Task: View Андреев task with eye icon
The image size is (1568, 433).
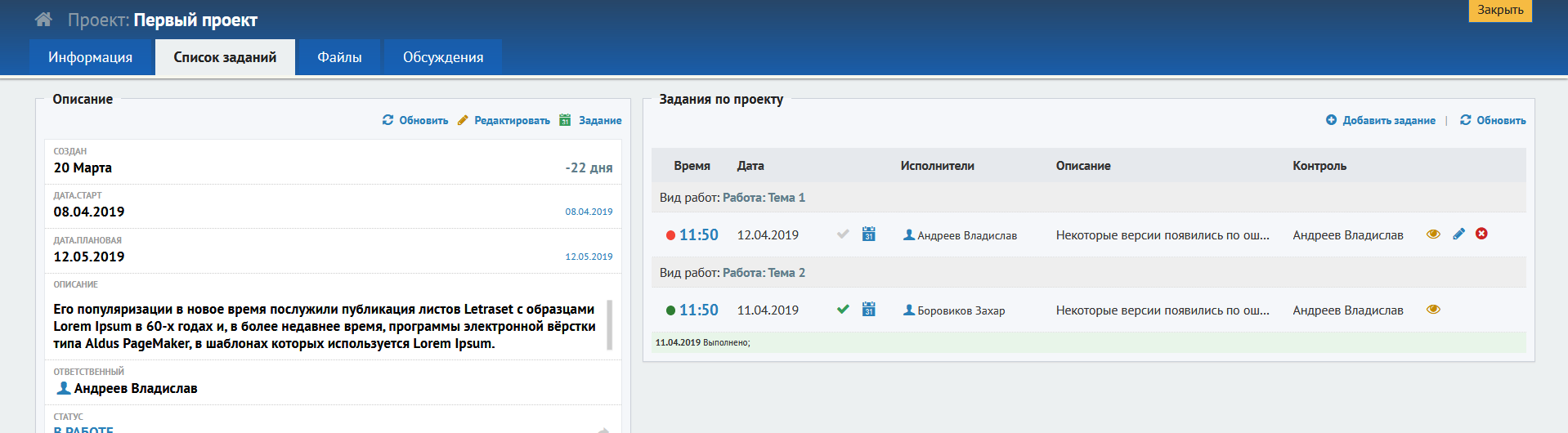Action: tap(1433, 234)
